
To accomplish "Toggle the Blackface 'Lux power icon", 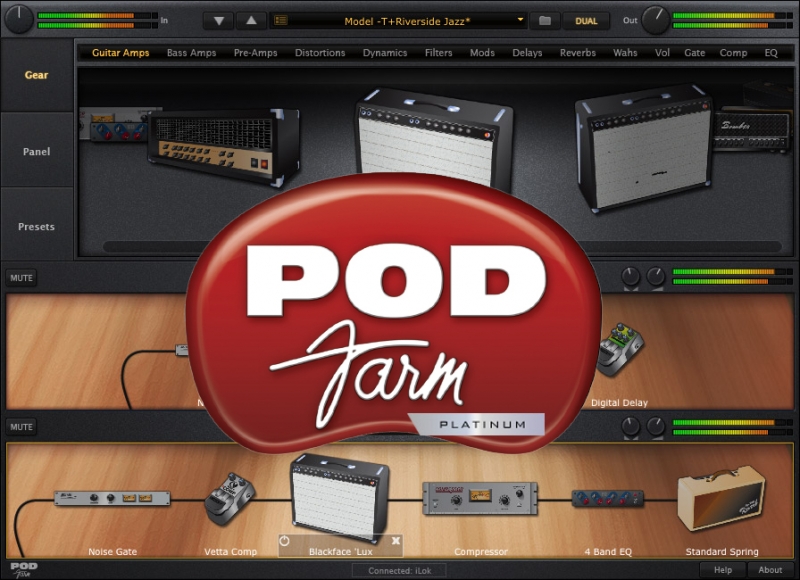I will 285,541.
